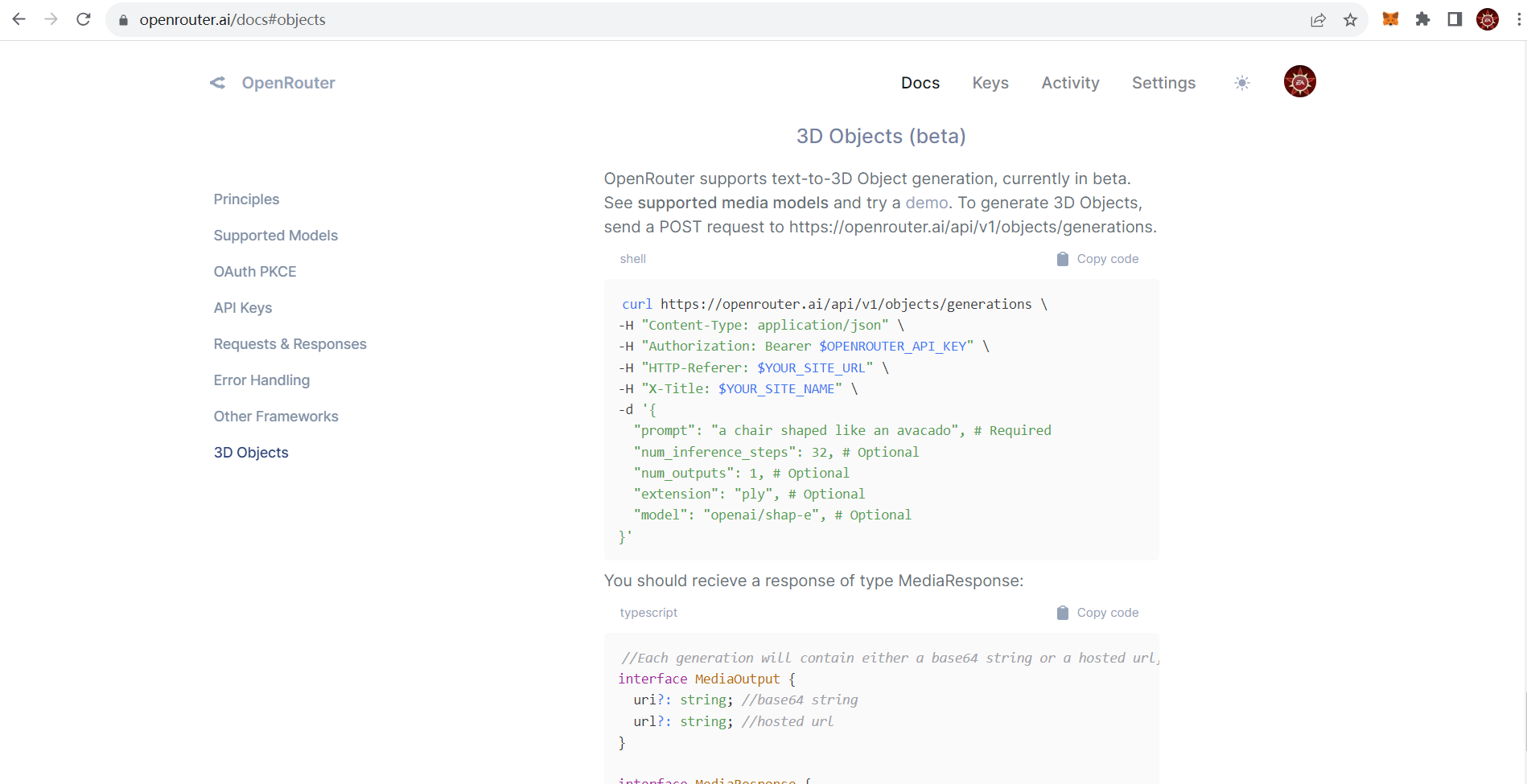
Task: Open supported media models link
Action: 732,203
